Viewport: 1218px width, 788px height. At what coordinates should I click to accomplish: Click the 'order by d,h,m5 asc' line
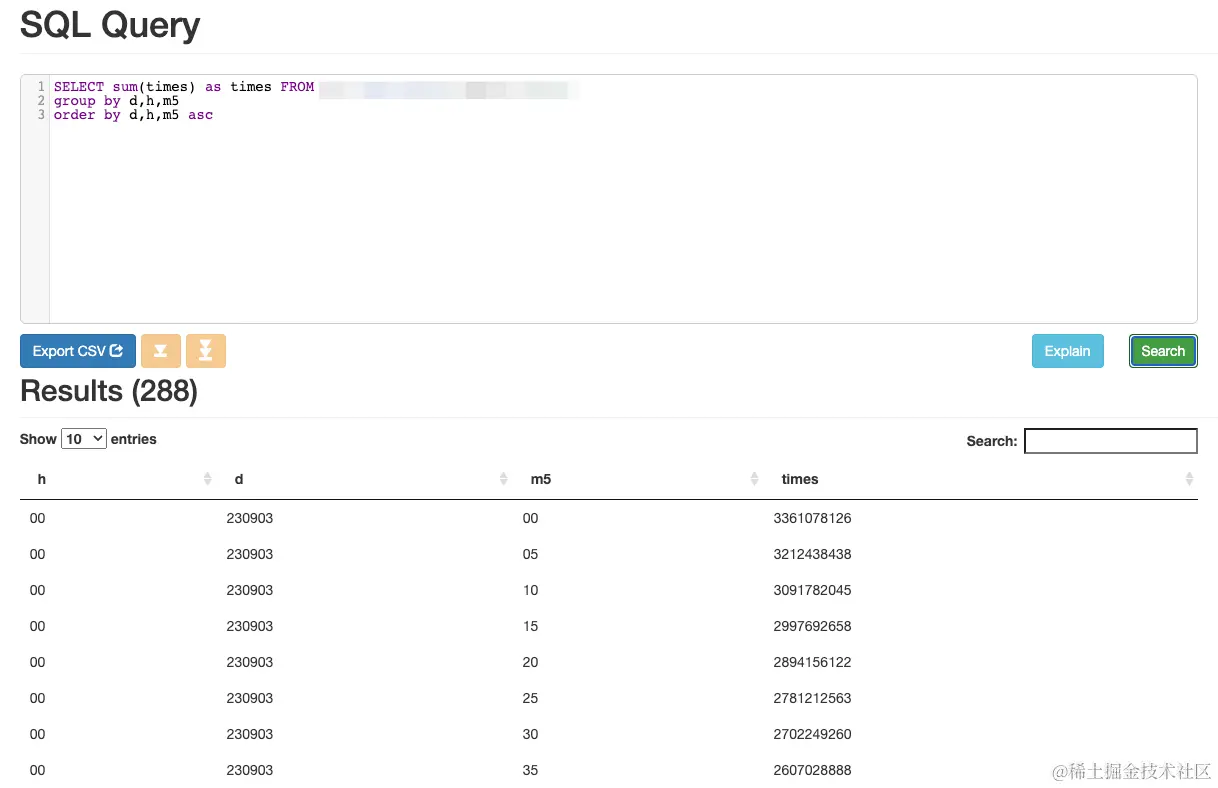[x=134, y=115]
